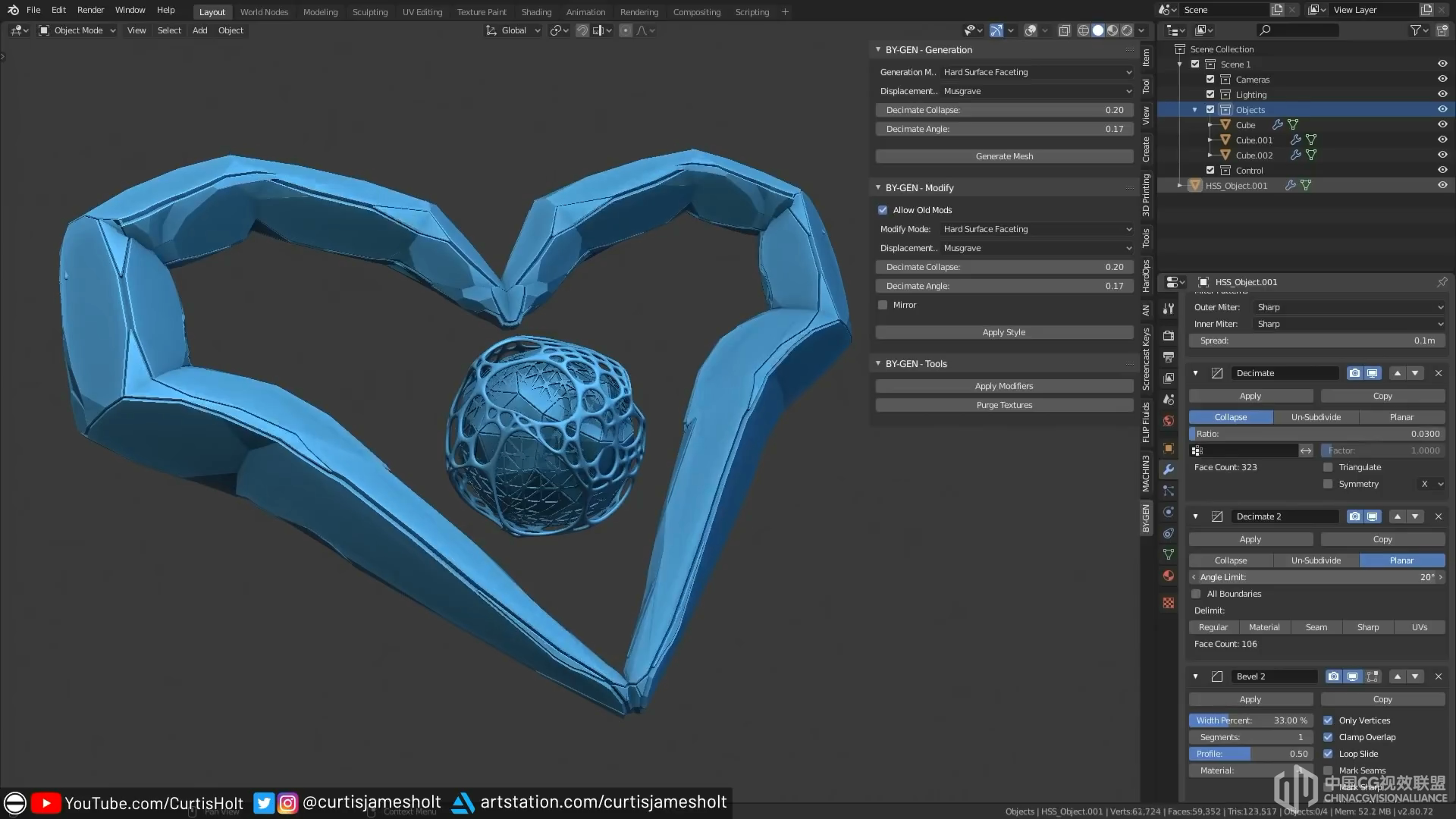
Task: Toggle Decimate 2 viewport display monitor icon
Action: pos(1373,516)
